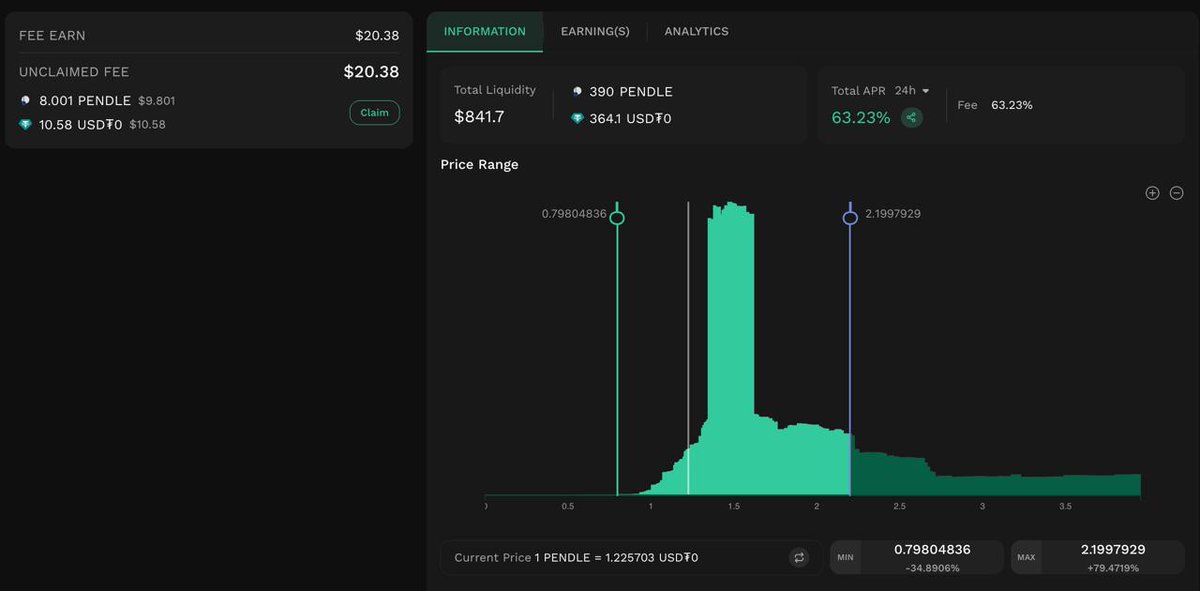Zoom in the price range chart
The width and height of the screenshot is (1200, 591).
[x=1152, y=193]
